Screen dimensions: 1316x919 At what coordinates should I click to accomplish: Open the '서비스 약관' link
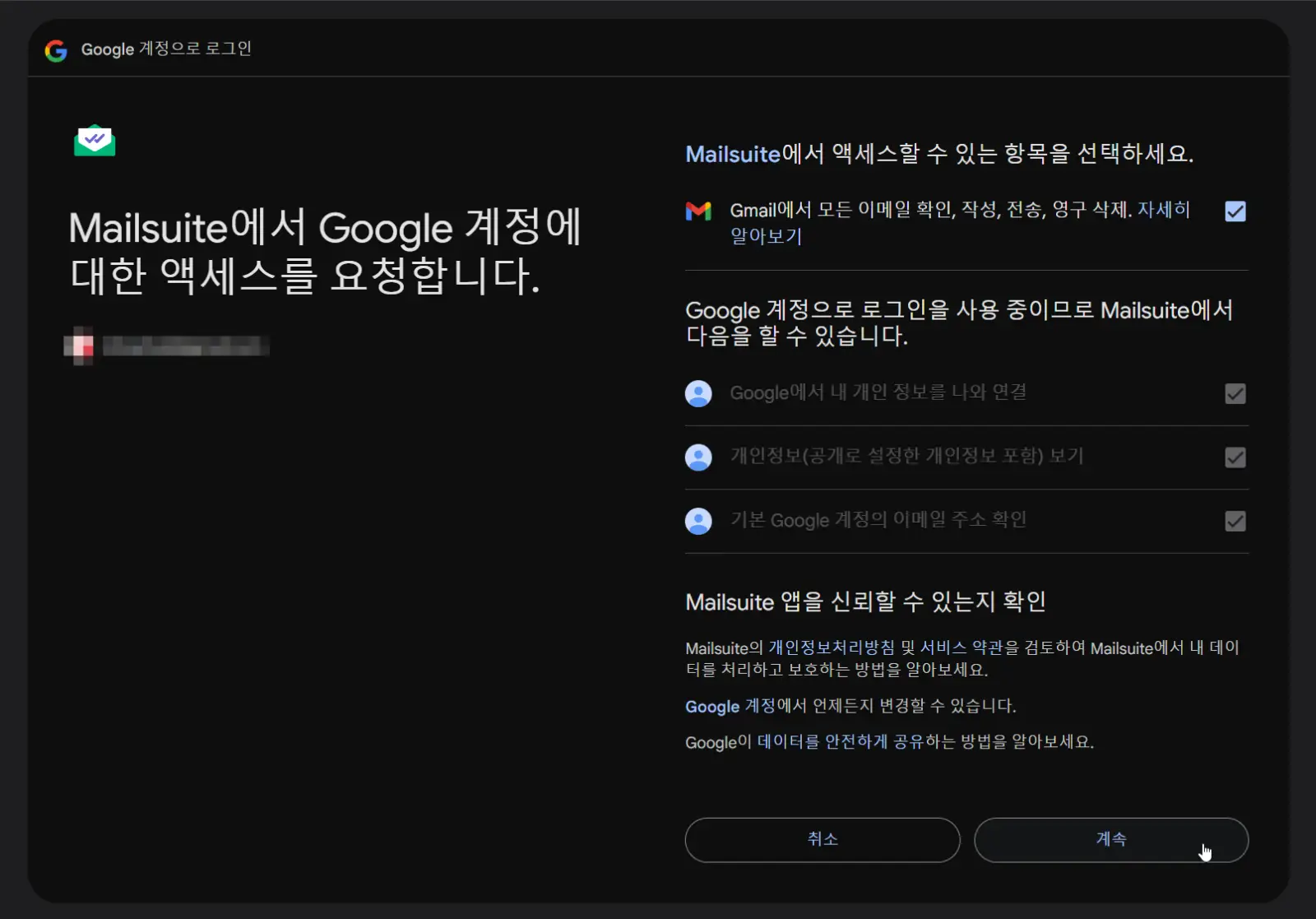click(x=961, y=647)
